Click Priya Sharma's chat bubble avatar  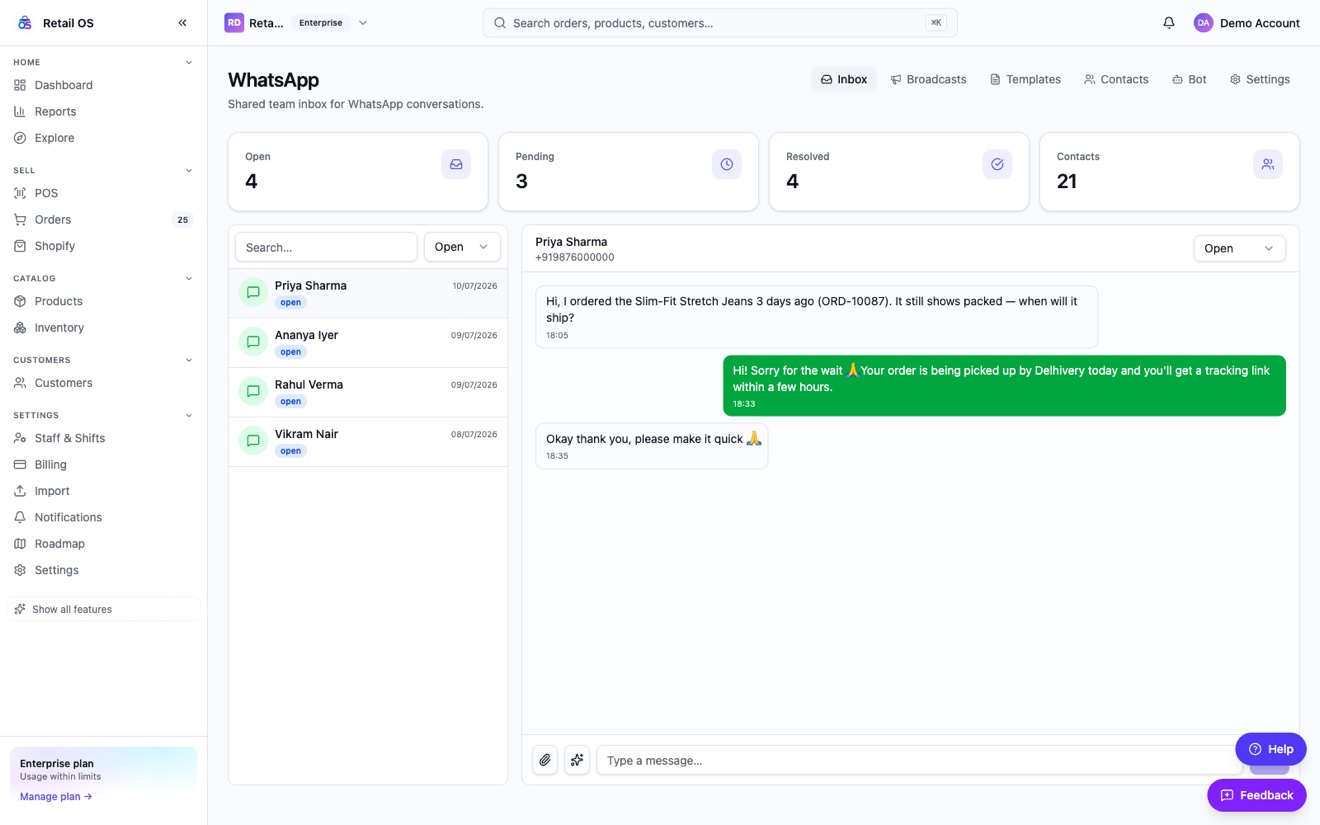point(253,292)
